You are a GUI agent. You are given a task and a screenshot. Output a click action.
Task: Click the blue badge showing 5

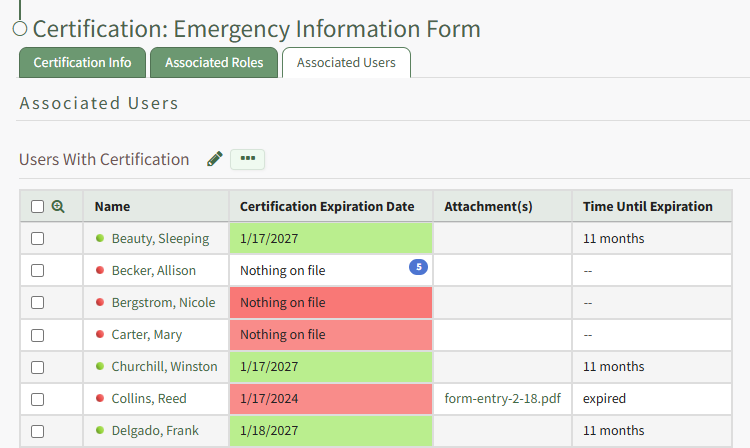(x=418, y=267)
